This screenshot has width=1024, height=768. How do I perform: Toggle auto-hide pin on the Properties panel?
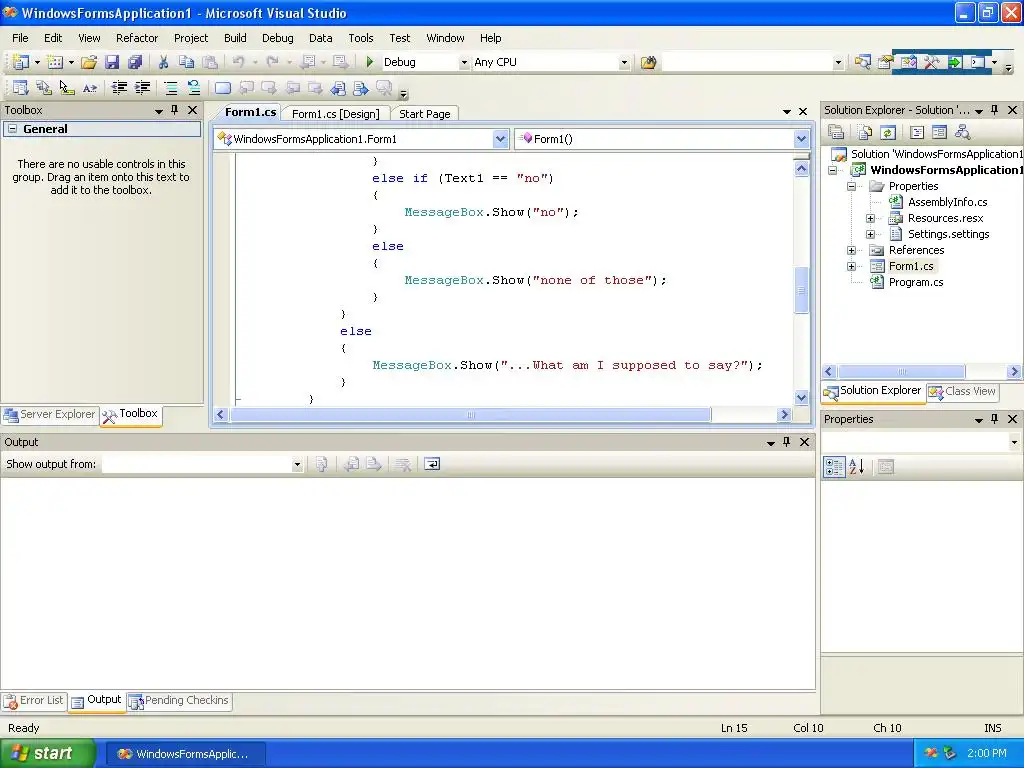point(995,419)
